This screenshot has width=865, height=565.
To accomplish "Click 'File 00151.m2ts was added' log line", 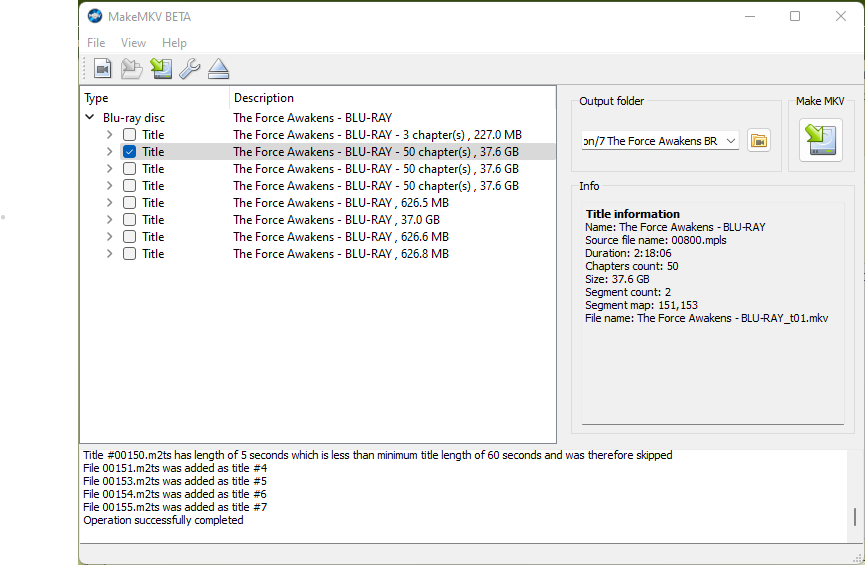I will tap(175, 468).
